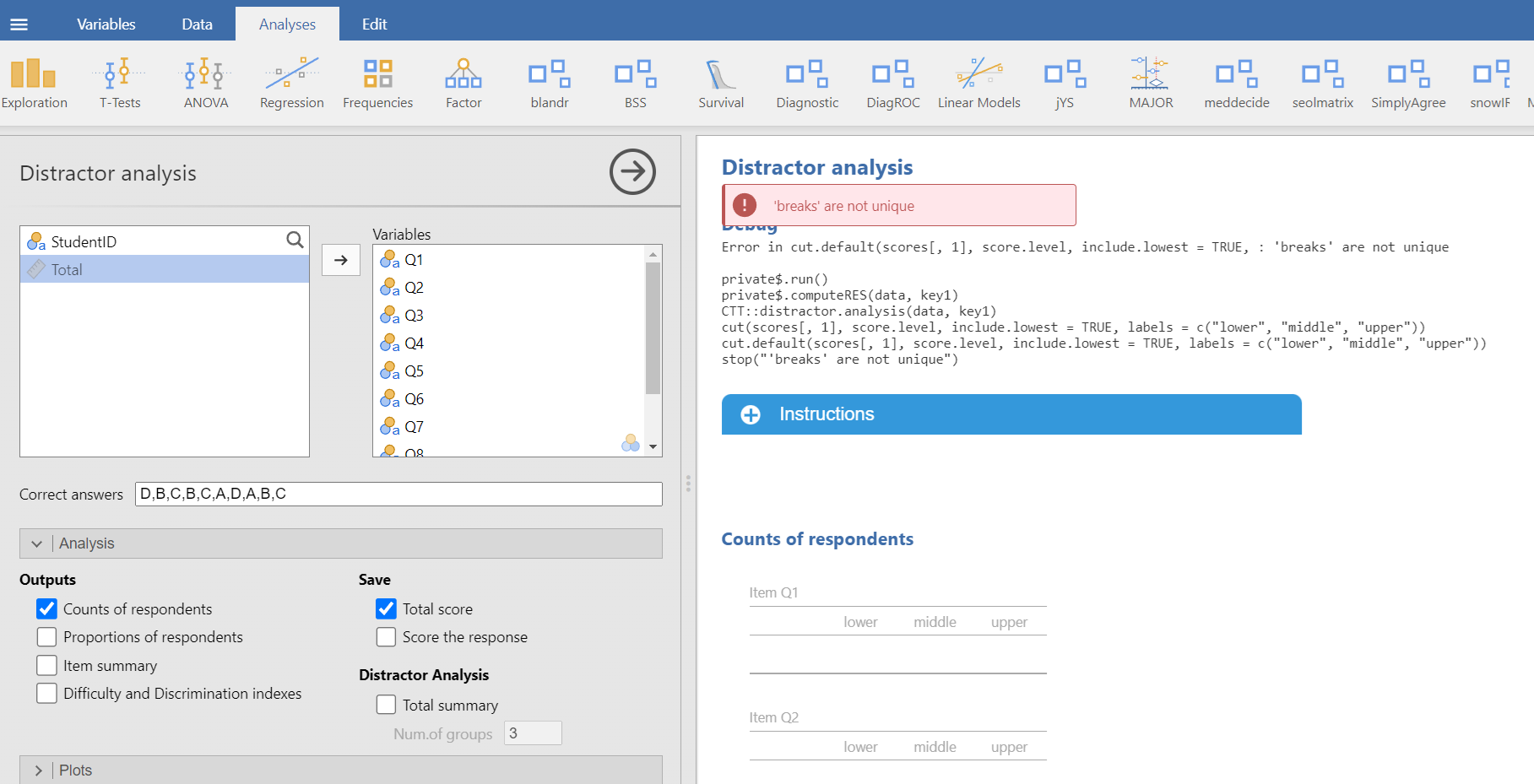
Task: Open the T-Tests analyses menu
Action: (120, 84)
